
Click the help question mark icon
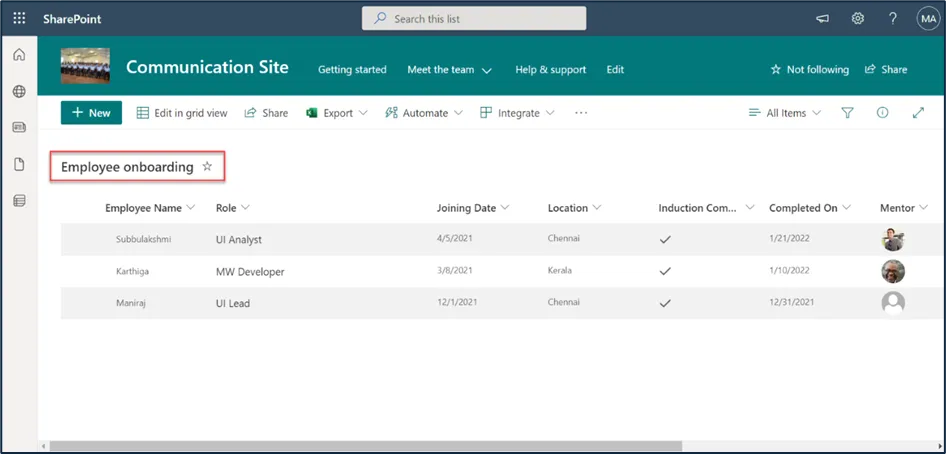[892, 18]
